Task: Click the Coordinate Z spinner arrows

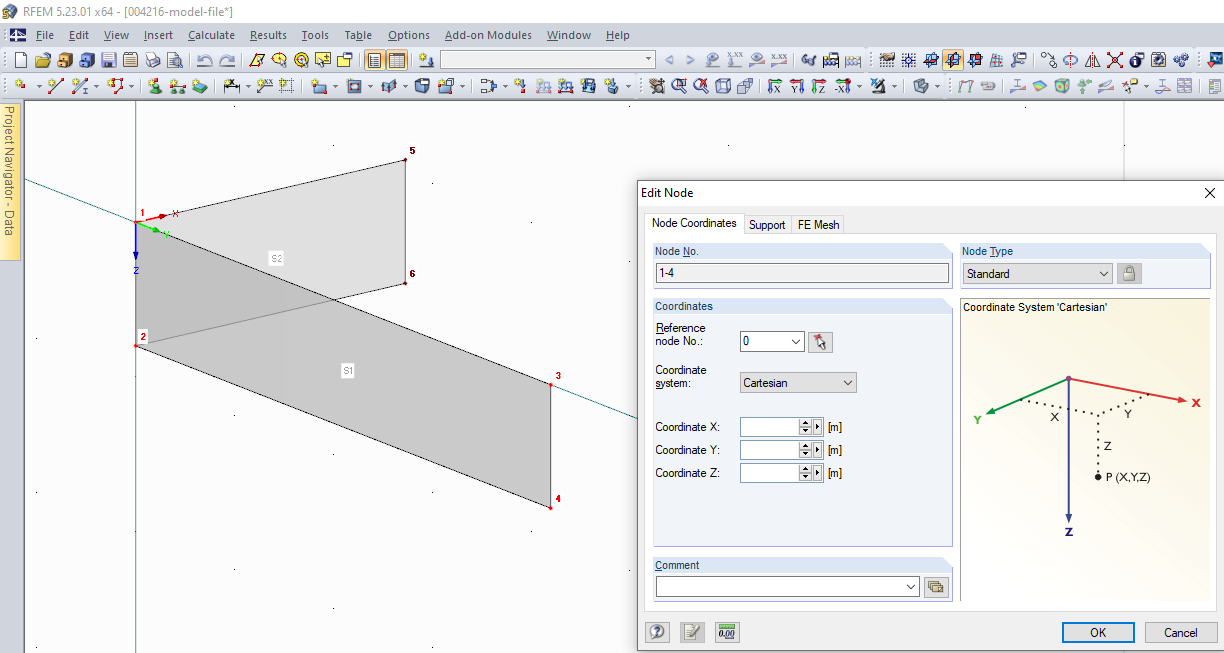Action: point(805,473)
